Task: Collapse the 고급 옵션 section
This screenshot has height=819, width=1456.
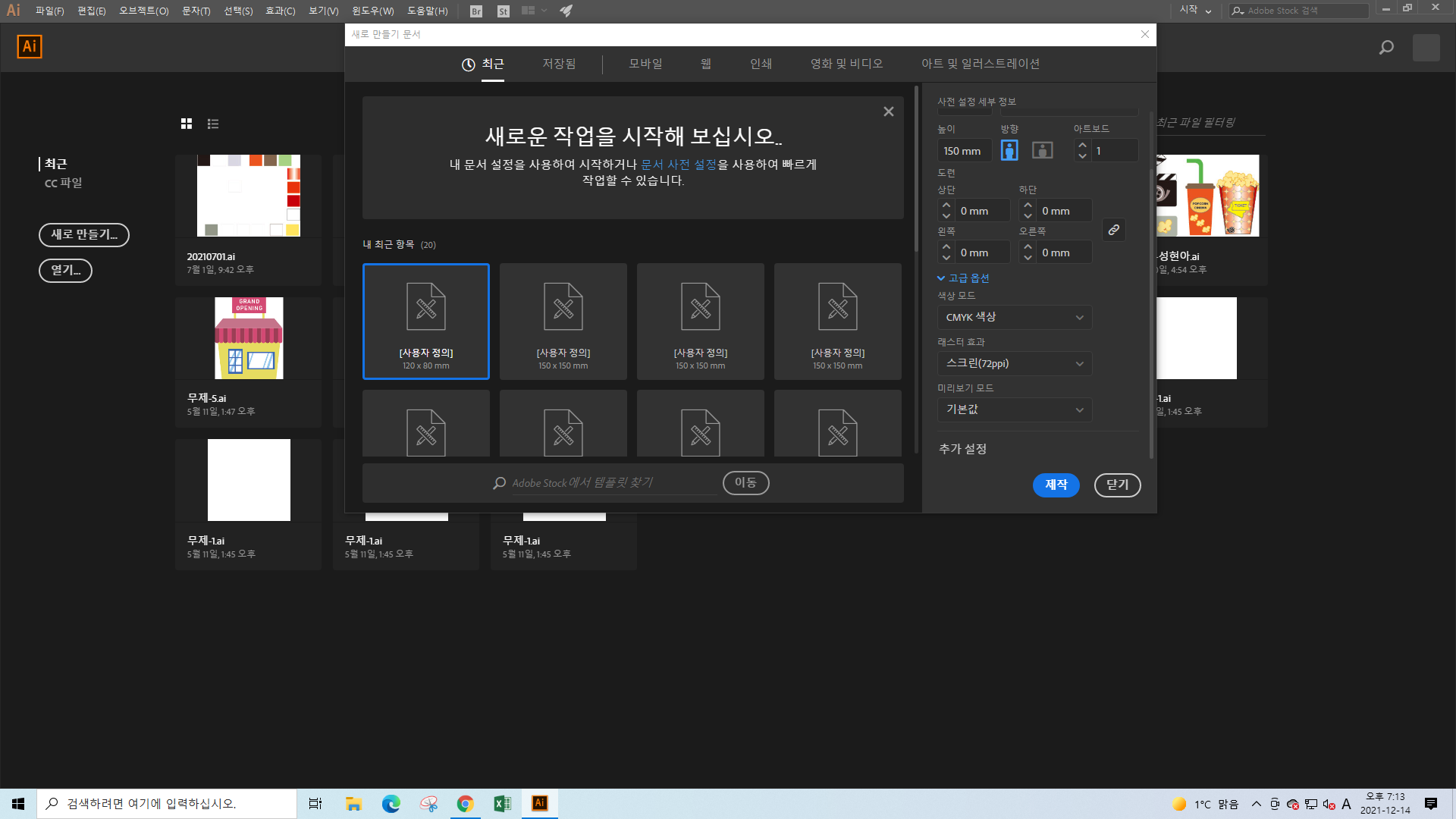Action: tap(963, 278)
